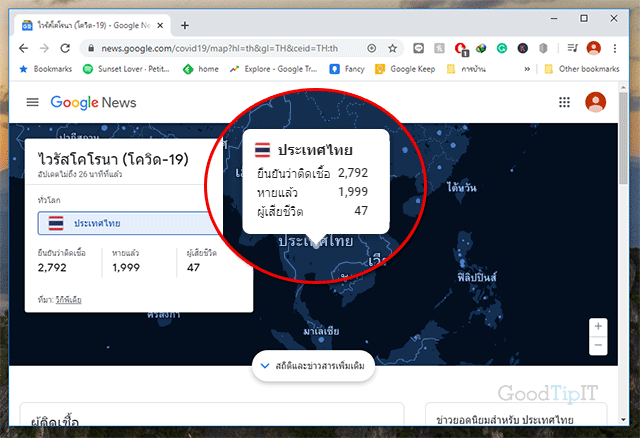Open the Google News hamburger menu
640x438 pixels.
point(33,102)
